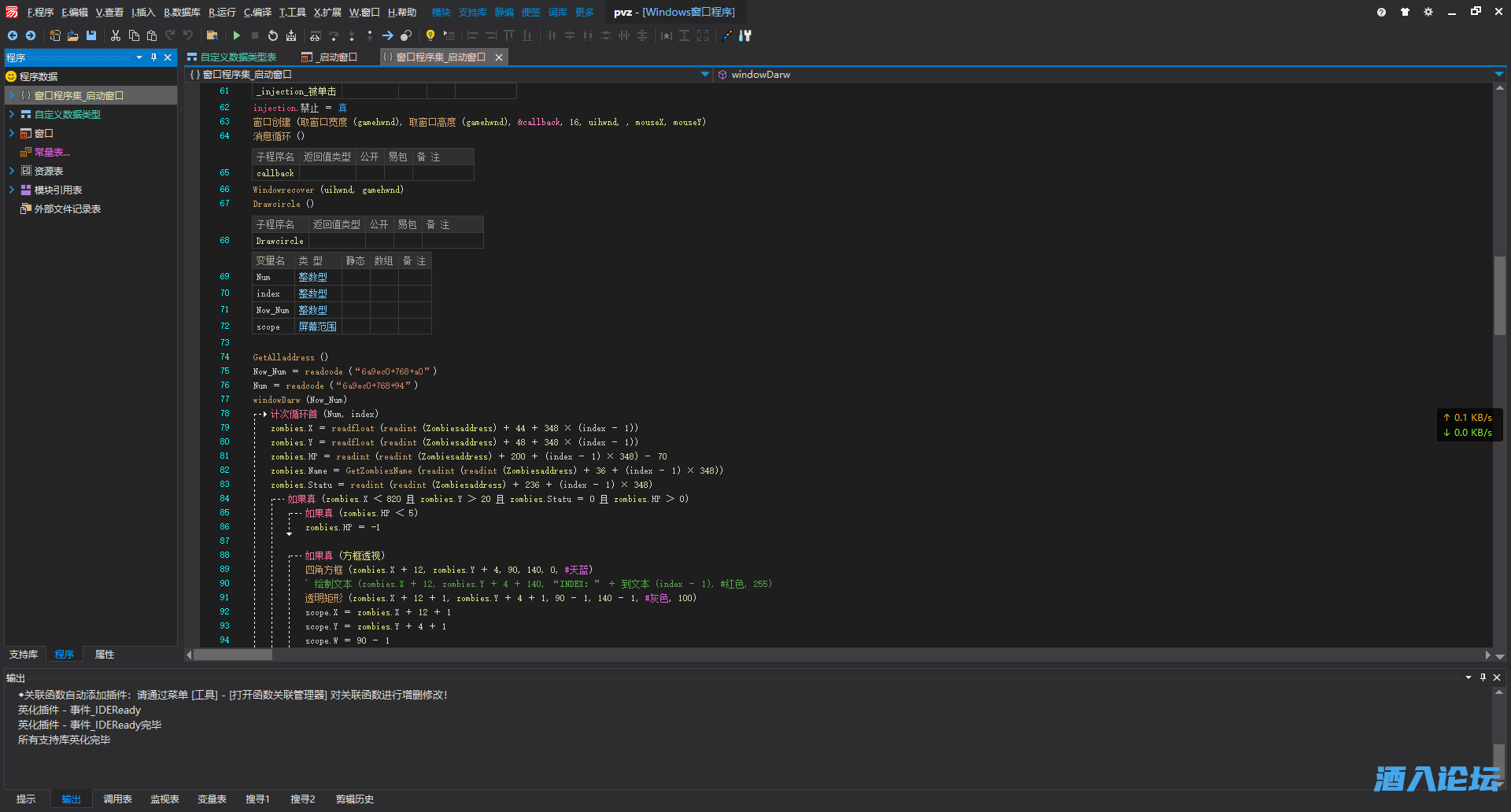Viewport: 1511px width, 812px height.
Task: Click the blue navigate back arrow
Action: click(13, 35)
